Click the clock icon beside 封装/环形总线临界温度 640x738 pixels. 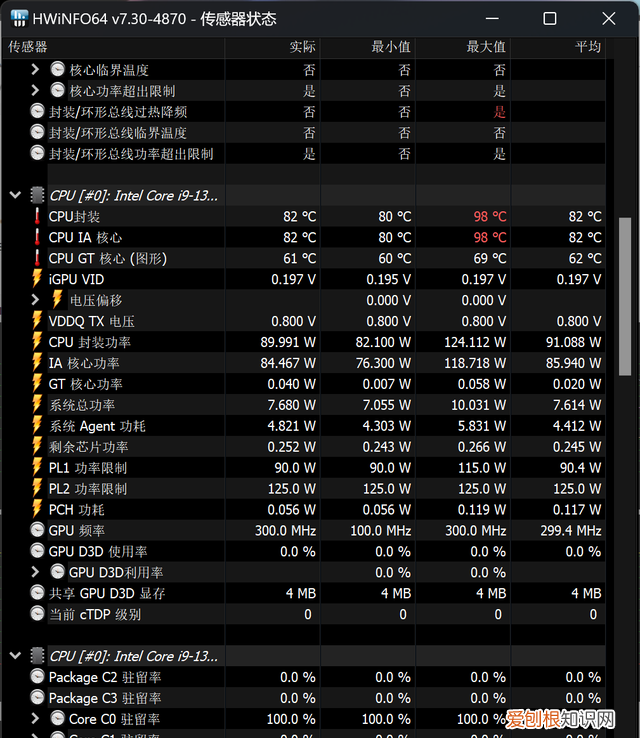point(37,132)
